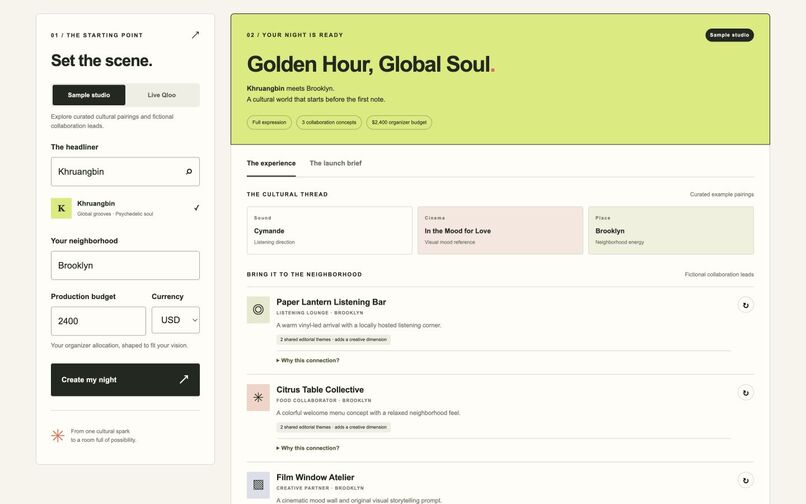Click the Film Window Atelier title

click(315, 477)
